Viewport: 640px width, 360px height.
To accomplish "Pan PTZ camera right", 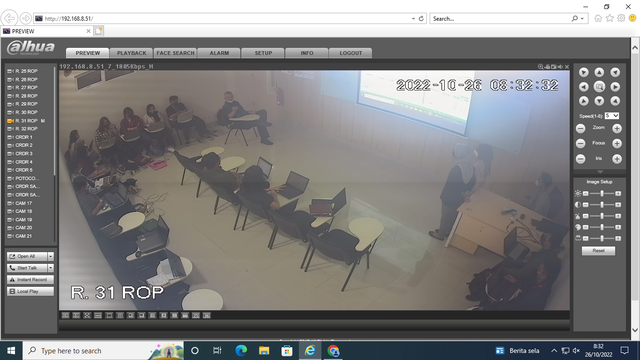I will (x=615, y=87).
